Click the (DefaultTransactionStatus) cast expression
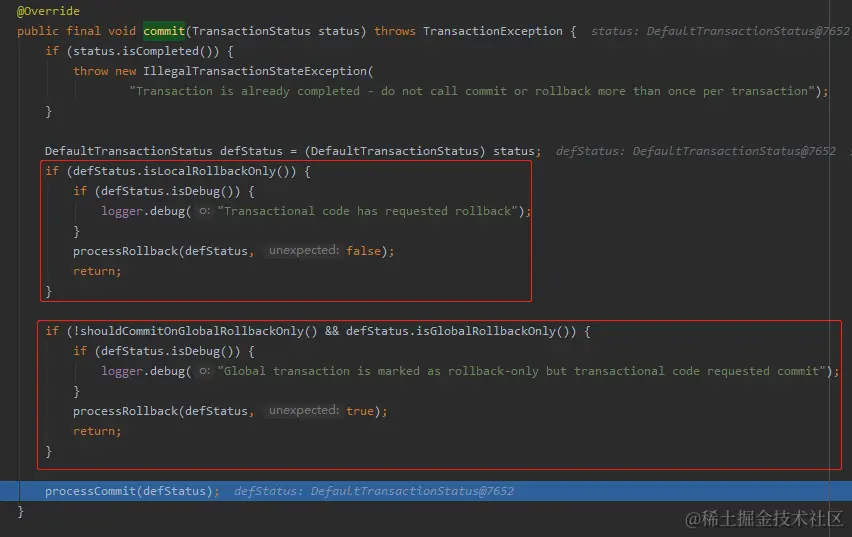Image resolution: width=852 pixels, height=537 pixels. (395, 151)
